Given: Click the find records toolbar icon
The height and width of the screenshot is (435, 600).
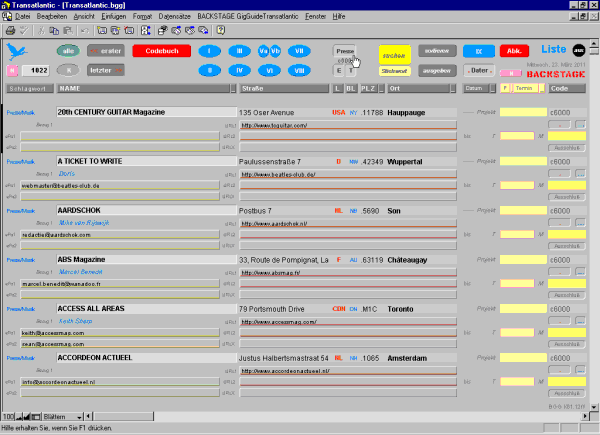Looking at the screenshot, I should (x=163, y=30).
